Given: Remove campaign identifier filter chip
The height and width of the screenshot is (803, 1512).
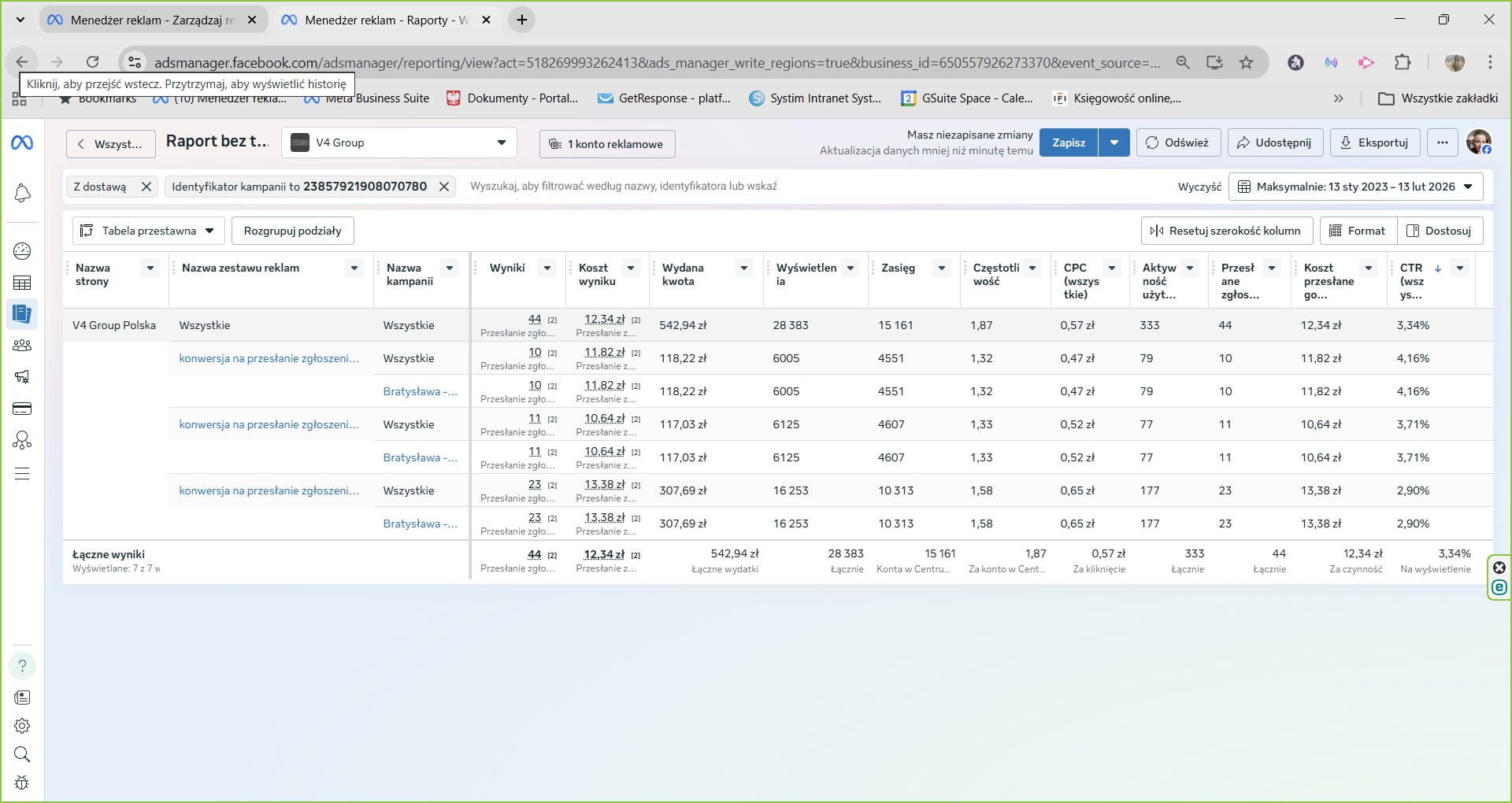Looking at the screenshot, I should coord(444,187).
